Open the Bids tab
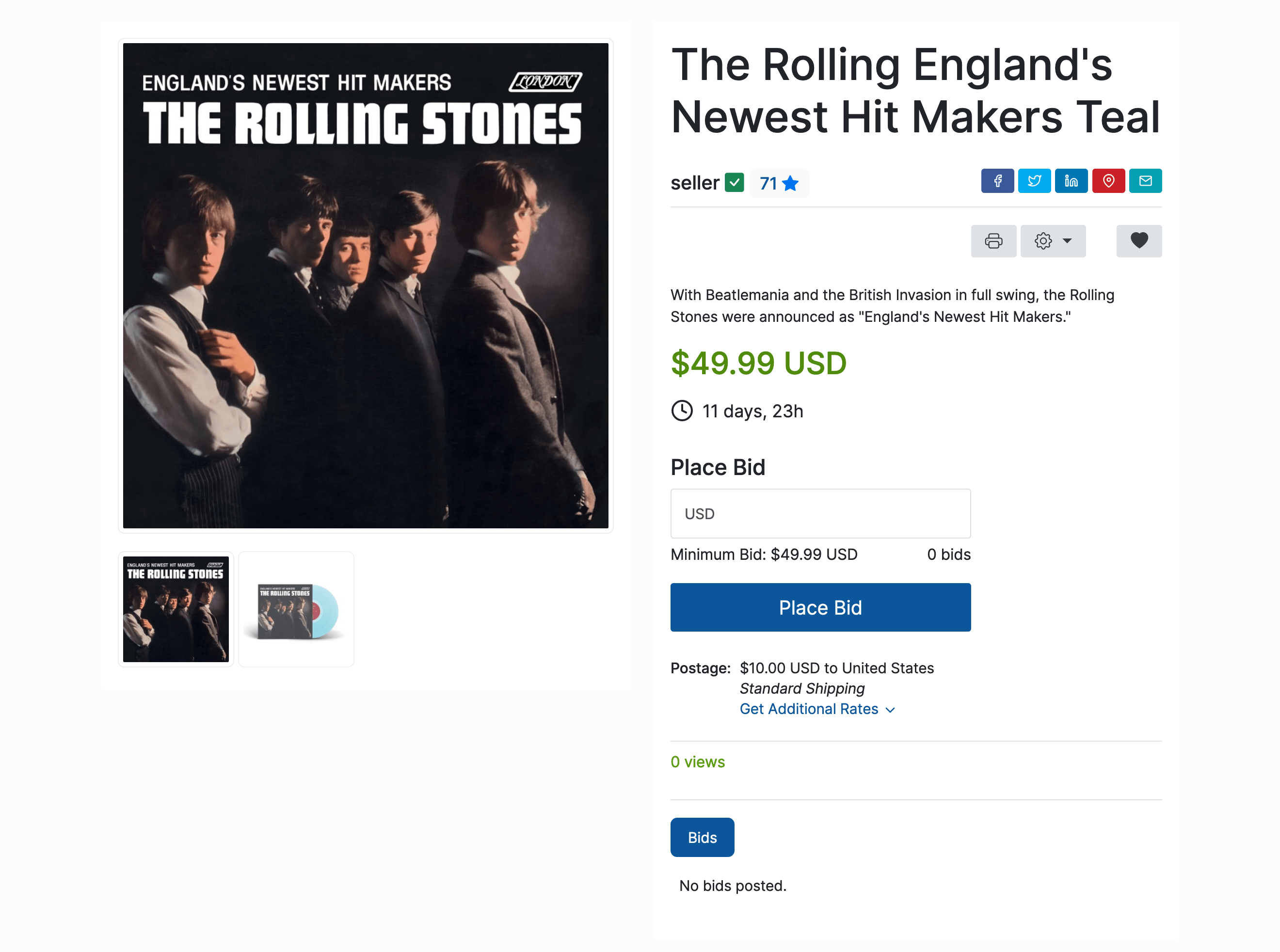The width and height of the screenshot is (1280, 952). click(702, 837)
